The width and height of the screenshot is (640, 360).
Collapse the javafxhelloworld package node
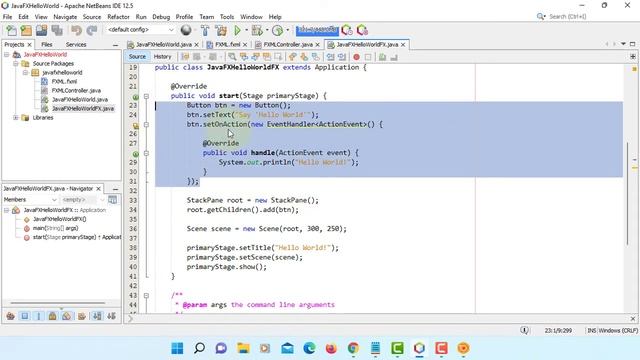point(25,72)
